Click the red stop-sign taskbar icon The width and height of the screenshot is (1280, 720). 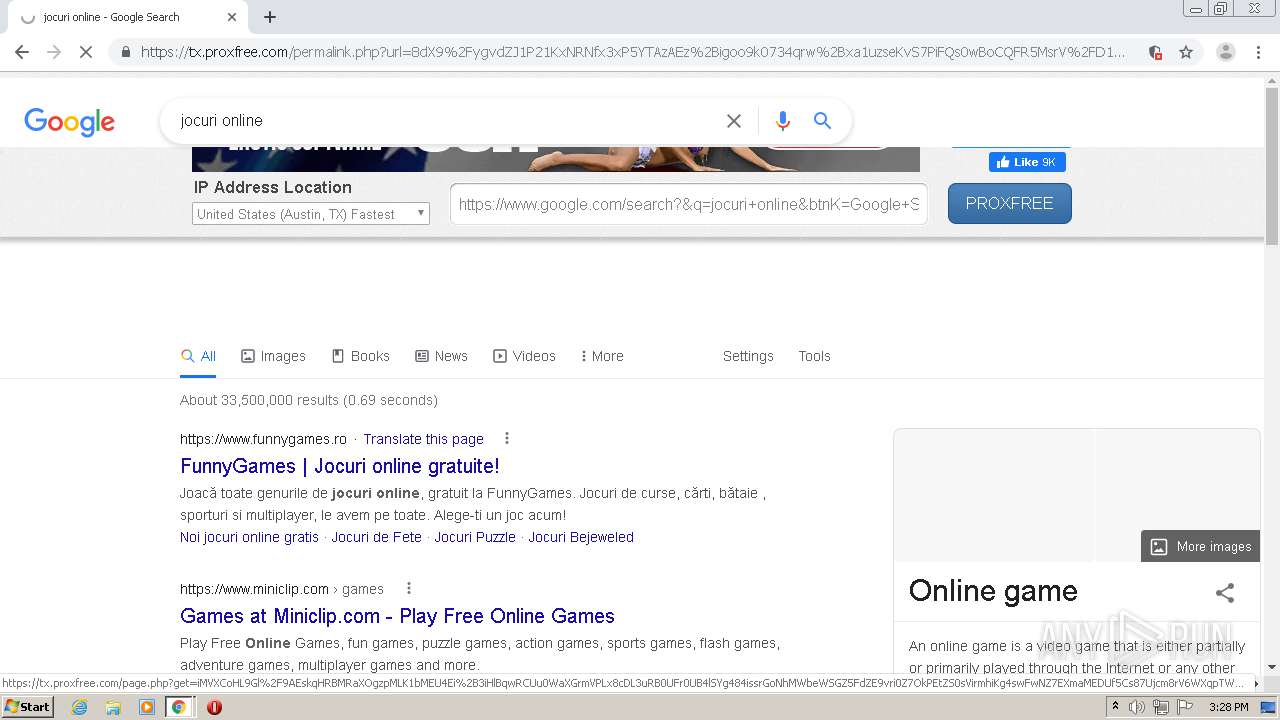coord(214,707)
